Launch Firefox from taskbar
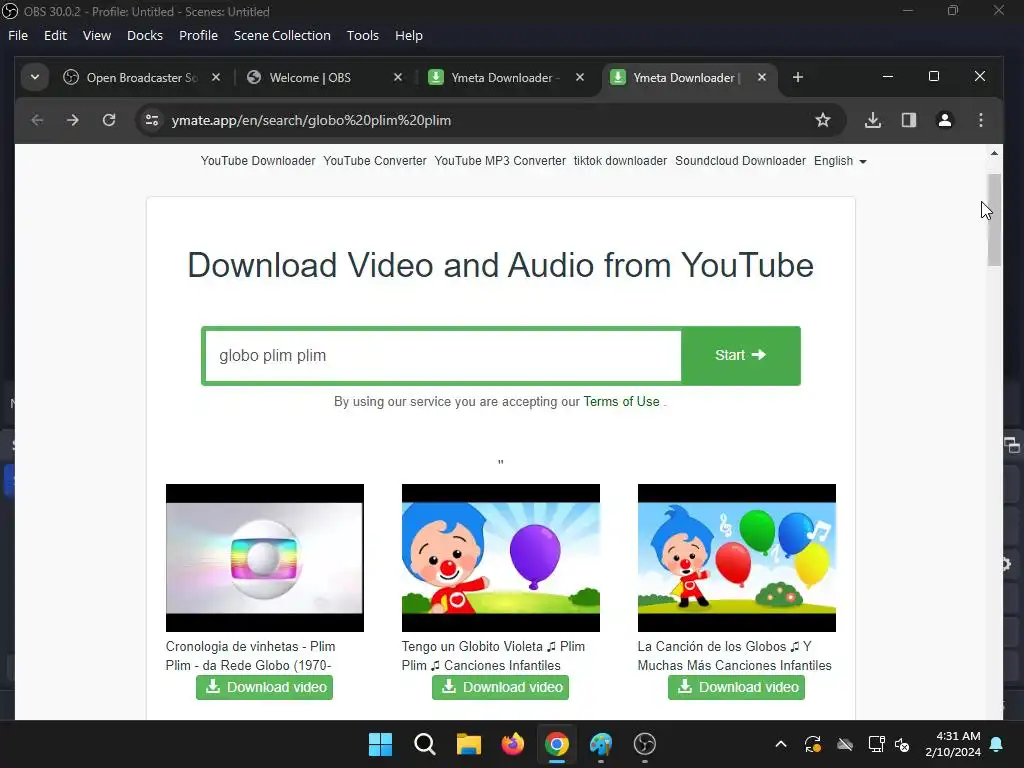Image resolution: width=1024 pixels, height=768 pixels. point(513,744)
